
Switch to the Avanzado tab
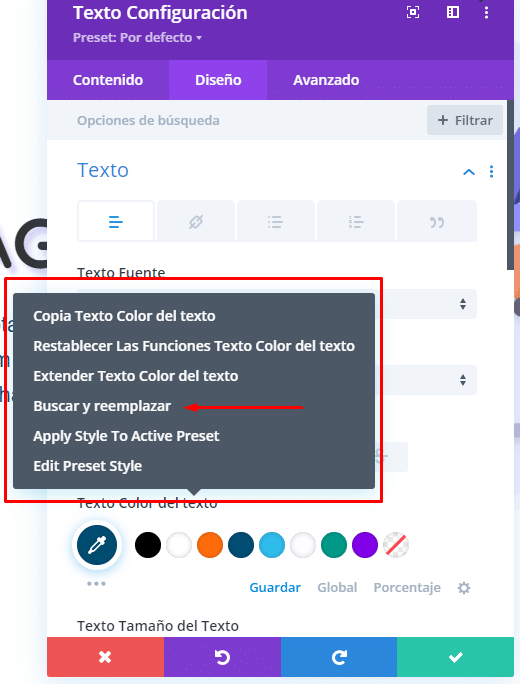pos(326,80)
